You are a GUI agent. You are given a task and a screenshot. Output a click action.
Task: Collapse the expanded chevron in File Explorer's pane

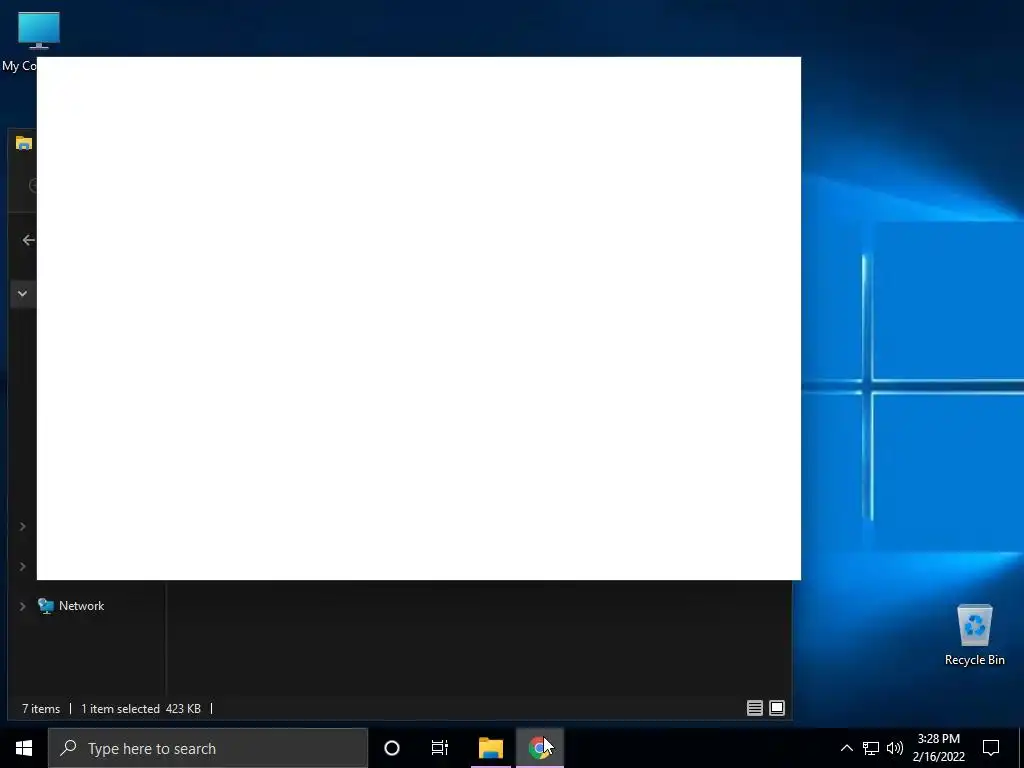[x=22, y=294]
